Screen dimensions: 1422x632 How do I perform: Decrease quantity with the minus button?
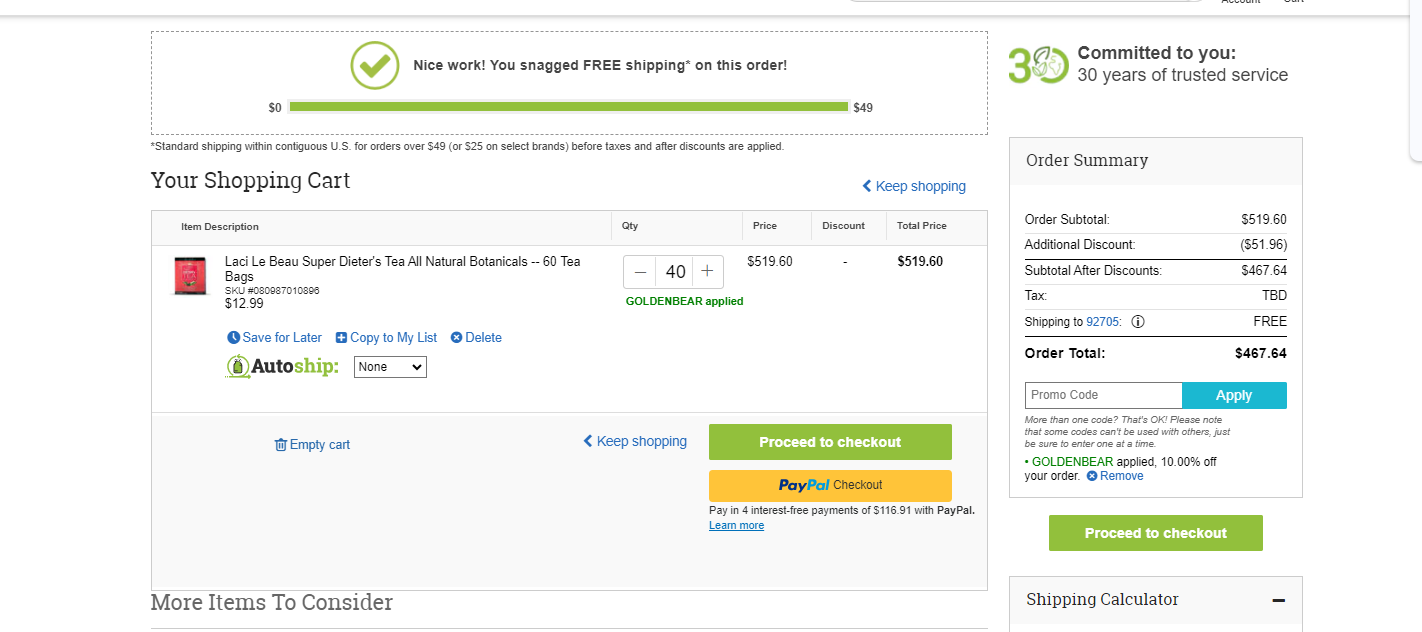coord(641,272)
